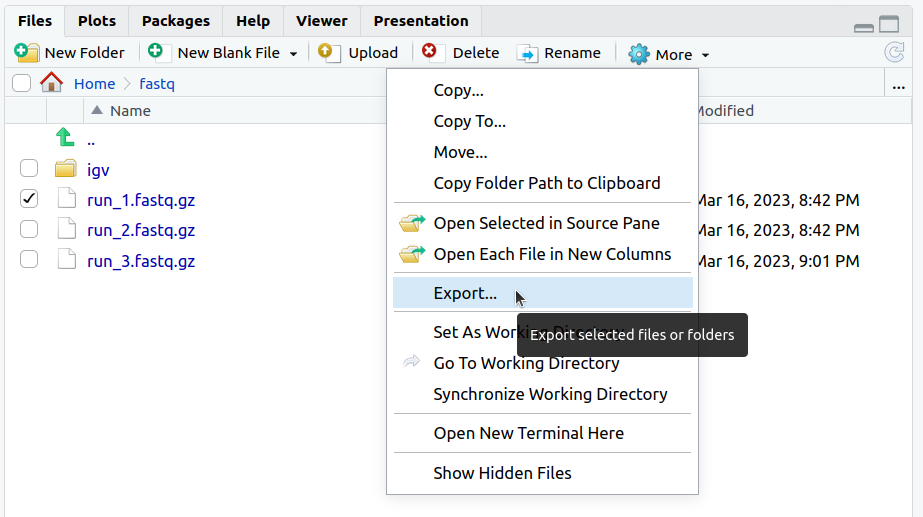Sort by the Name column header

pyautogui.click(x=130, y=111)
